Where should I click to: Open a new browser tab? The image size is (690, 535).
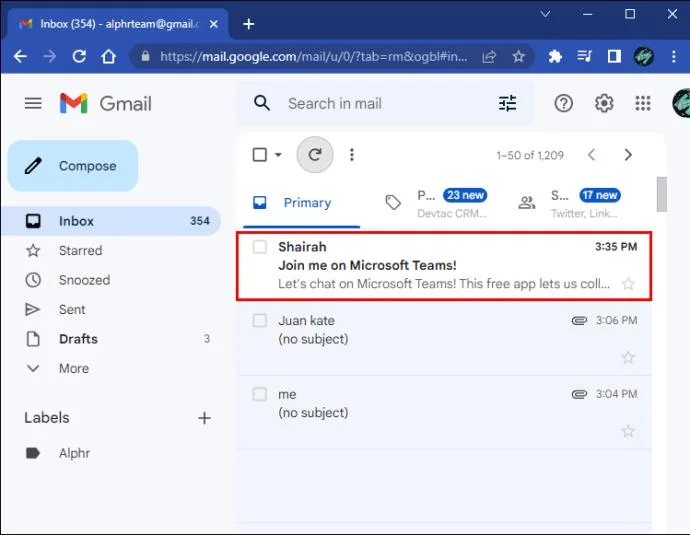pyautogui.click(x=249, y=24)
